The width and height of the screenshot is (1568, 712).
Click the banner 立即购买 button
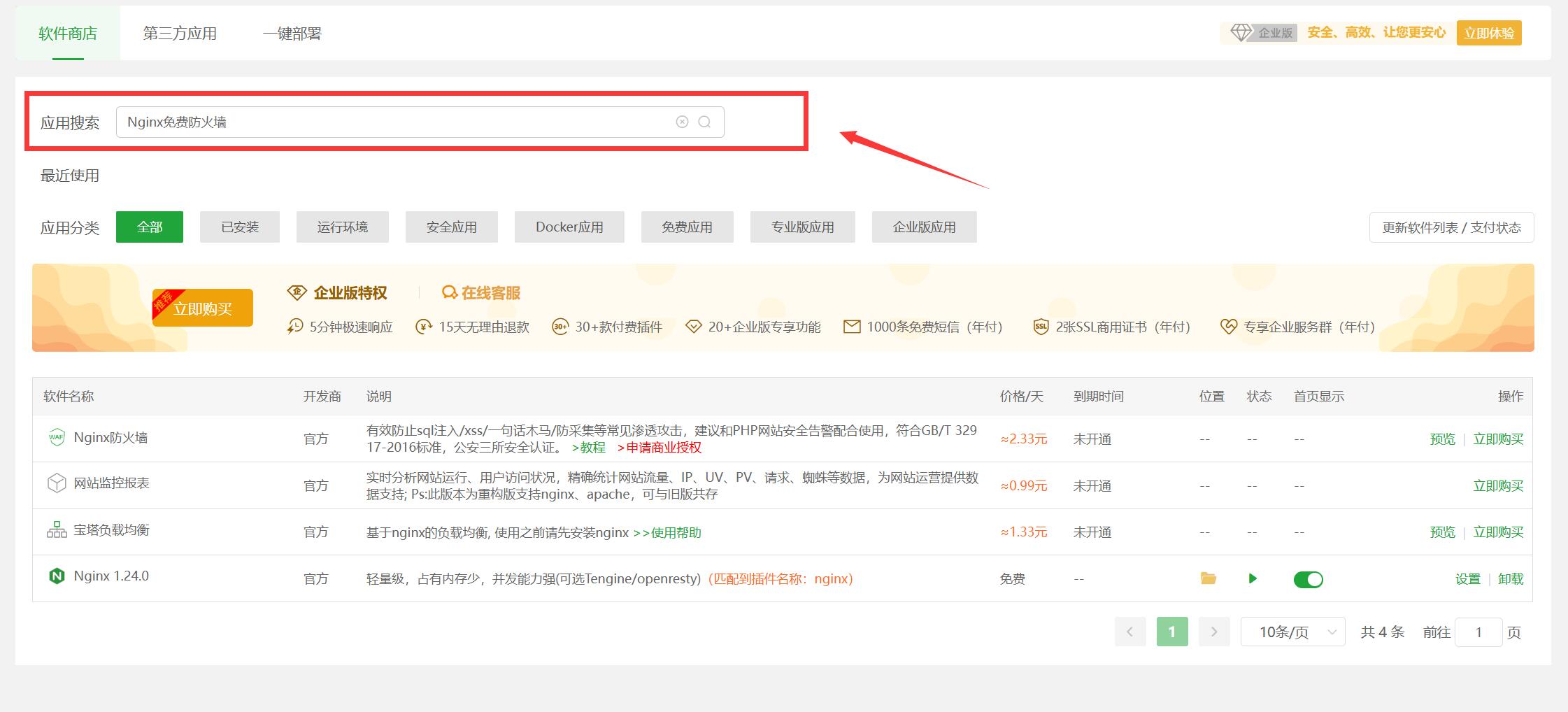click(x=203, y=308)
